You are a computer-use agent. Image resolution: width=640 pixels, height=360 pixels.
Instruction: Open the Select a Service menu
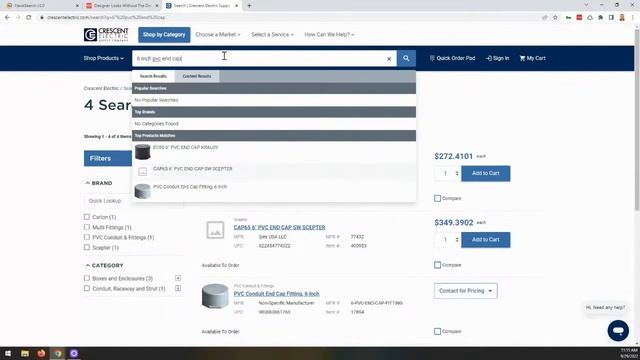click(272, 35)
